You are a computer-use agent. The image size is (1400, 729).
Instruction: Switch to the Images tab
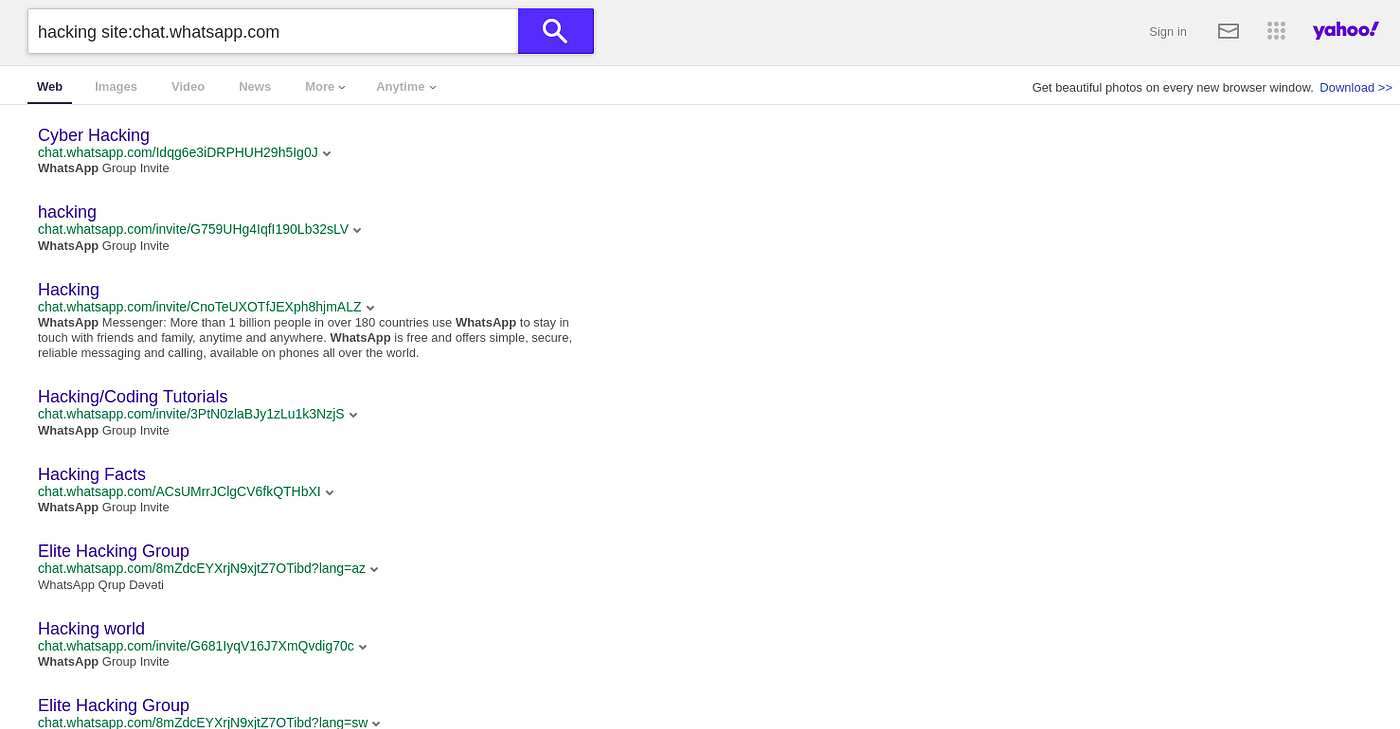click(116, 87)
